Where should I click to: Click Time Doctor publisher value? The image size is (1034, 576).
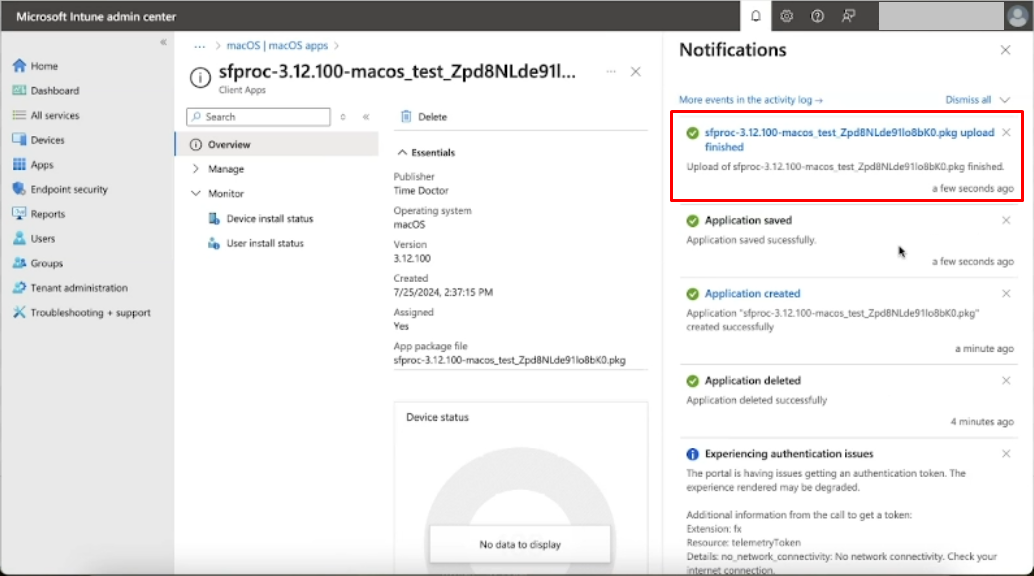pos(421,190)
